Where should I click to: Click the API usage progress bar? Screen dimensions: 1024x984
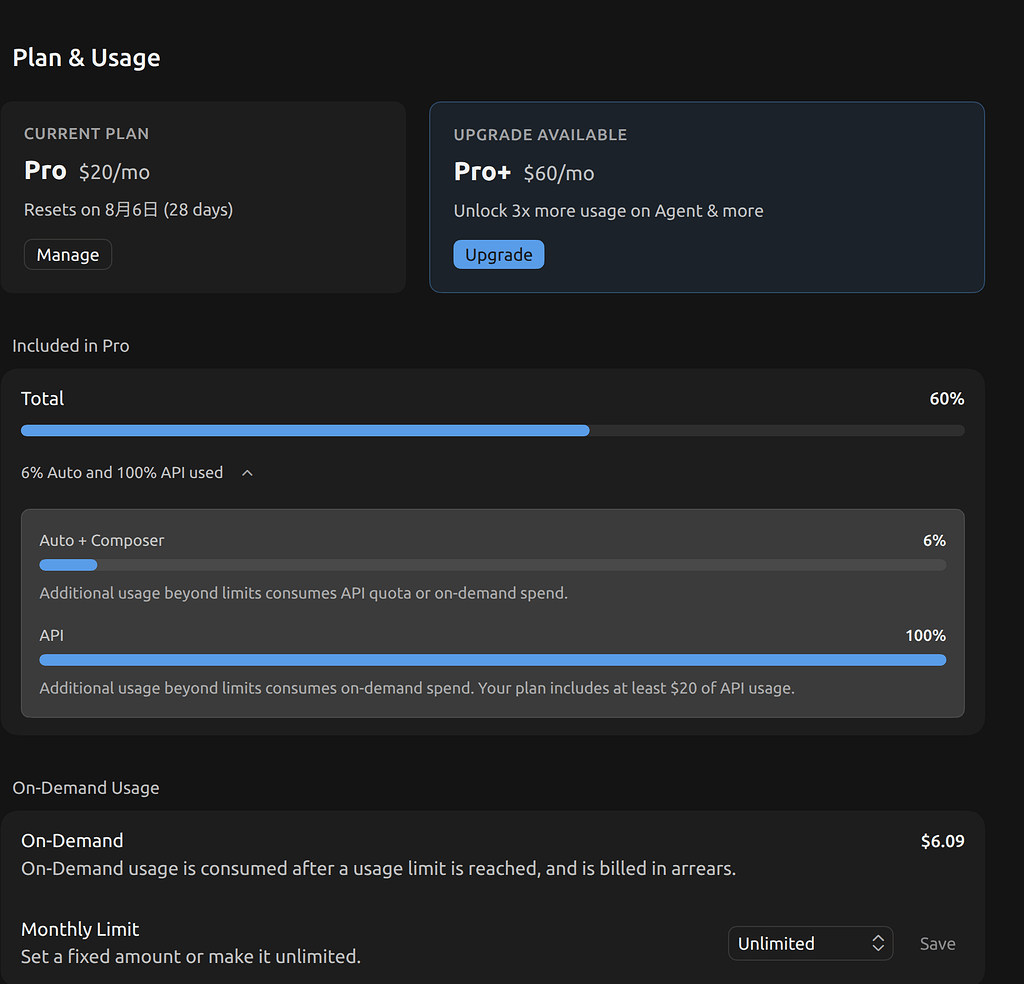point(492,660)
